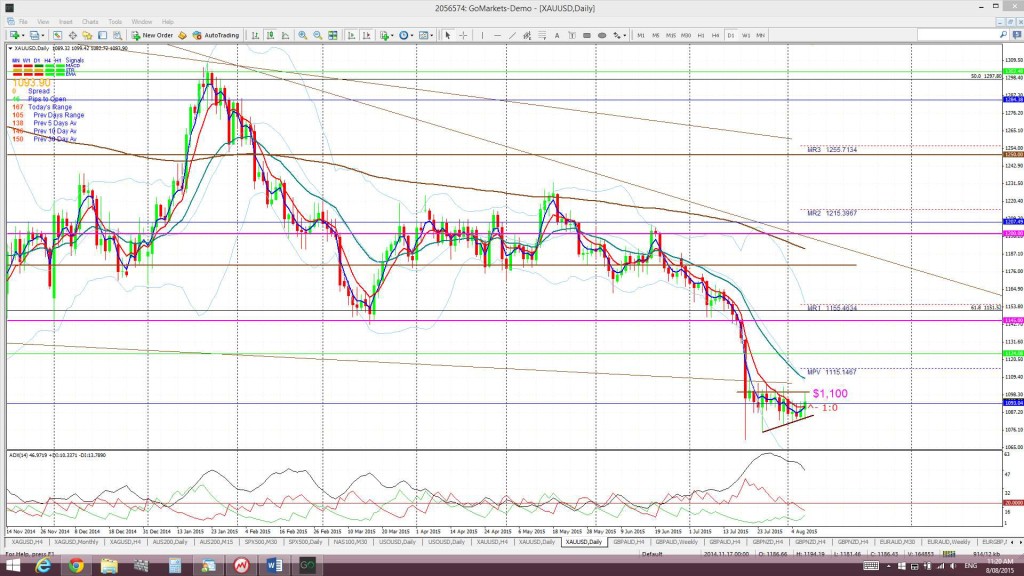Switch chart to M1 timeframe

pos(641,35)
